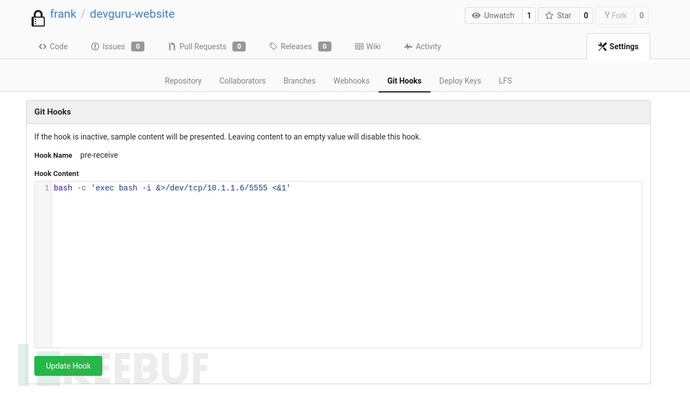This screenshot has height=393, width=690.
Task: Open Collaborators settings sub-tab
Action: [x=242, y=81]
